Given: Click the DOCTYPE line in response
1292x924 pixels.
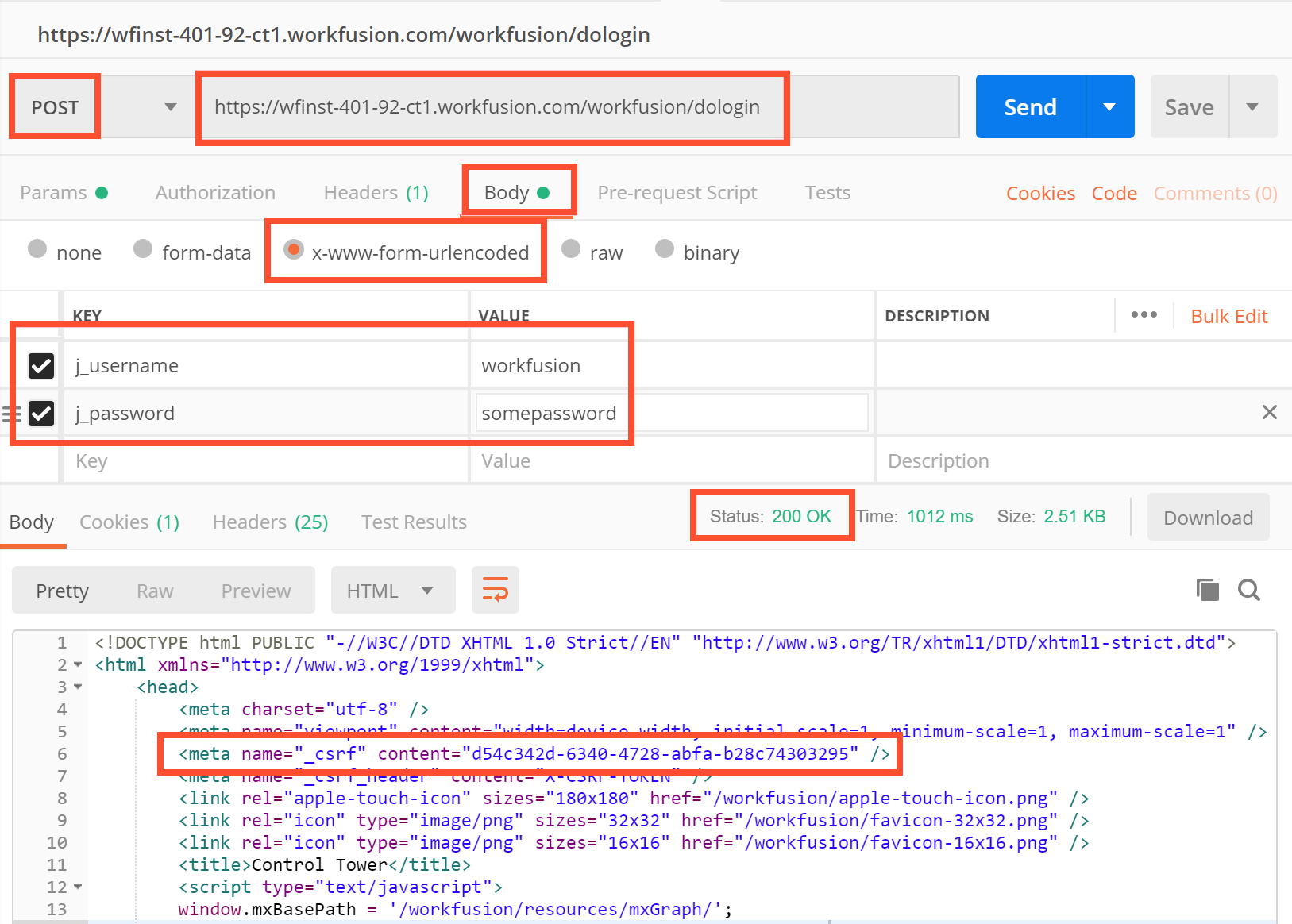Looking at the screenshot, I should tap(665, 642).
